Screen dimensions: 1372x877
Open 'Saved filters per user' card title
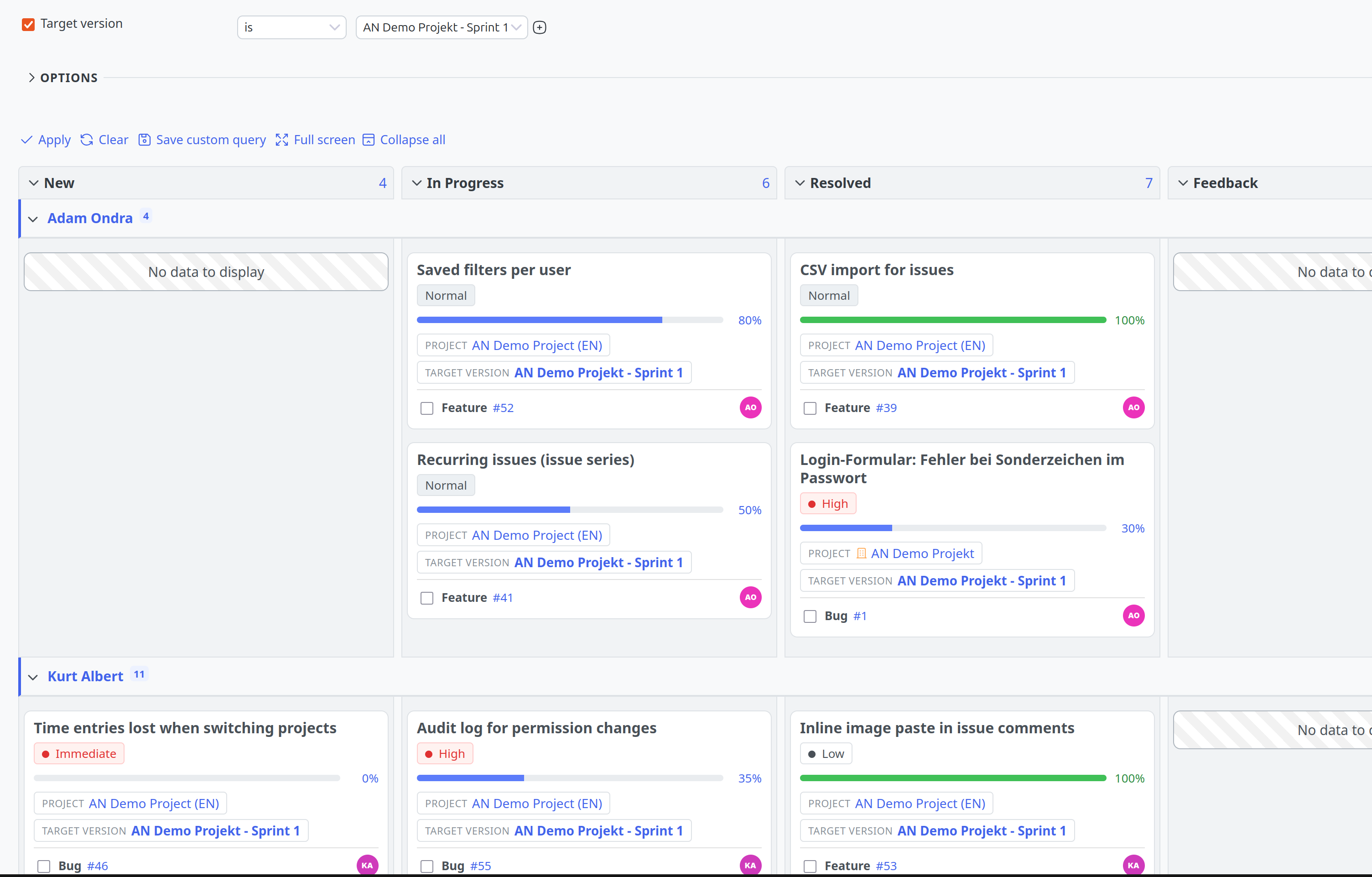(494, 270)
